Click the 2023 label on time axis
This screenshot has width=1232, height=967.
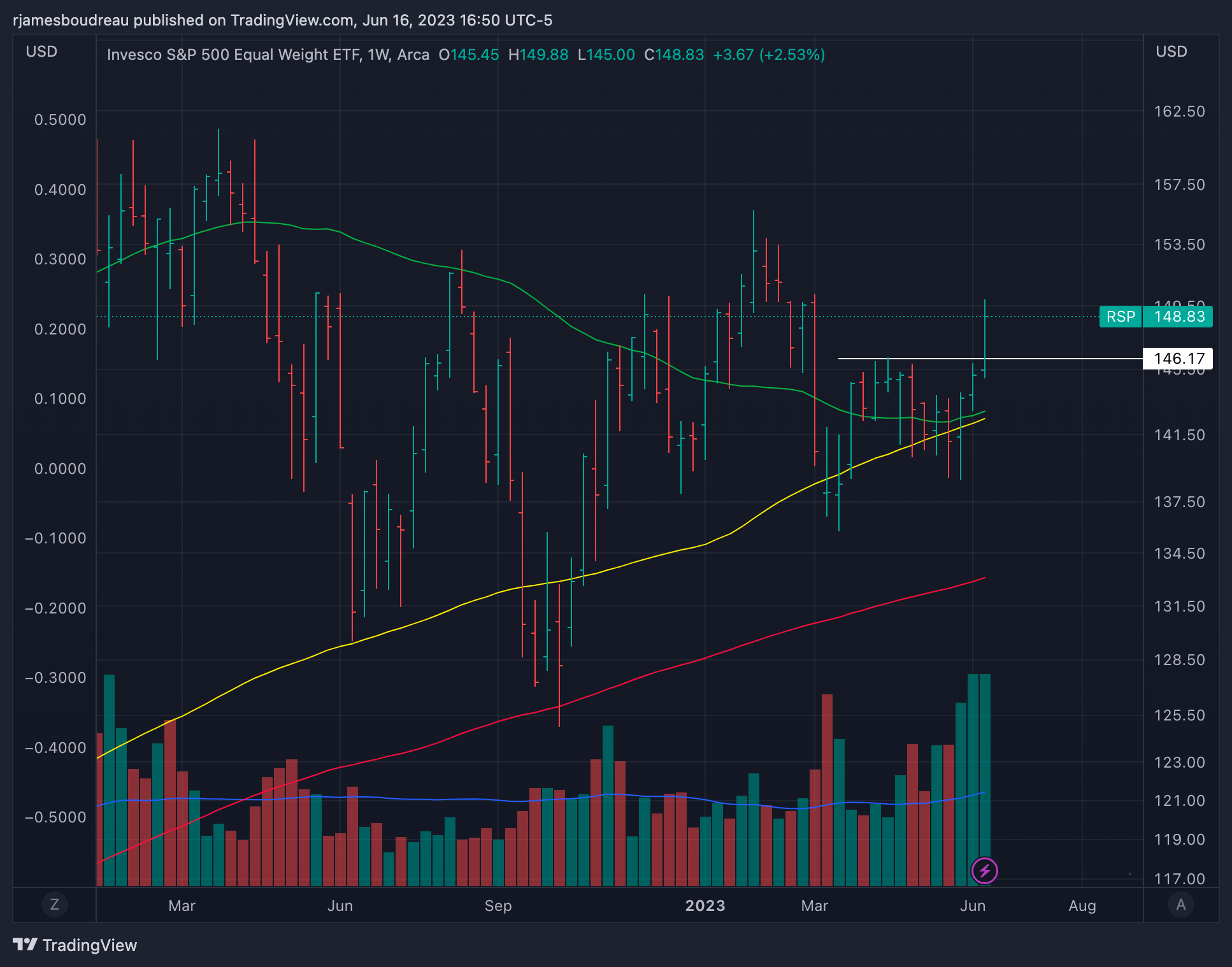(705, 905)
